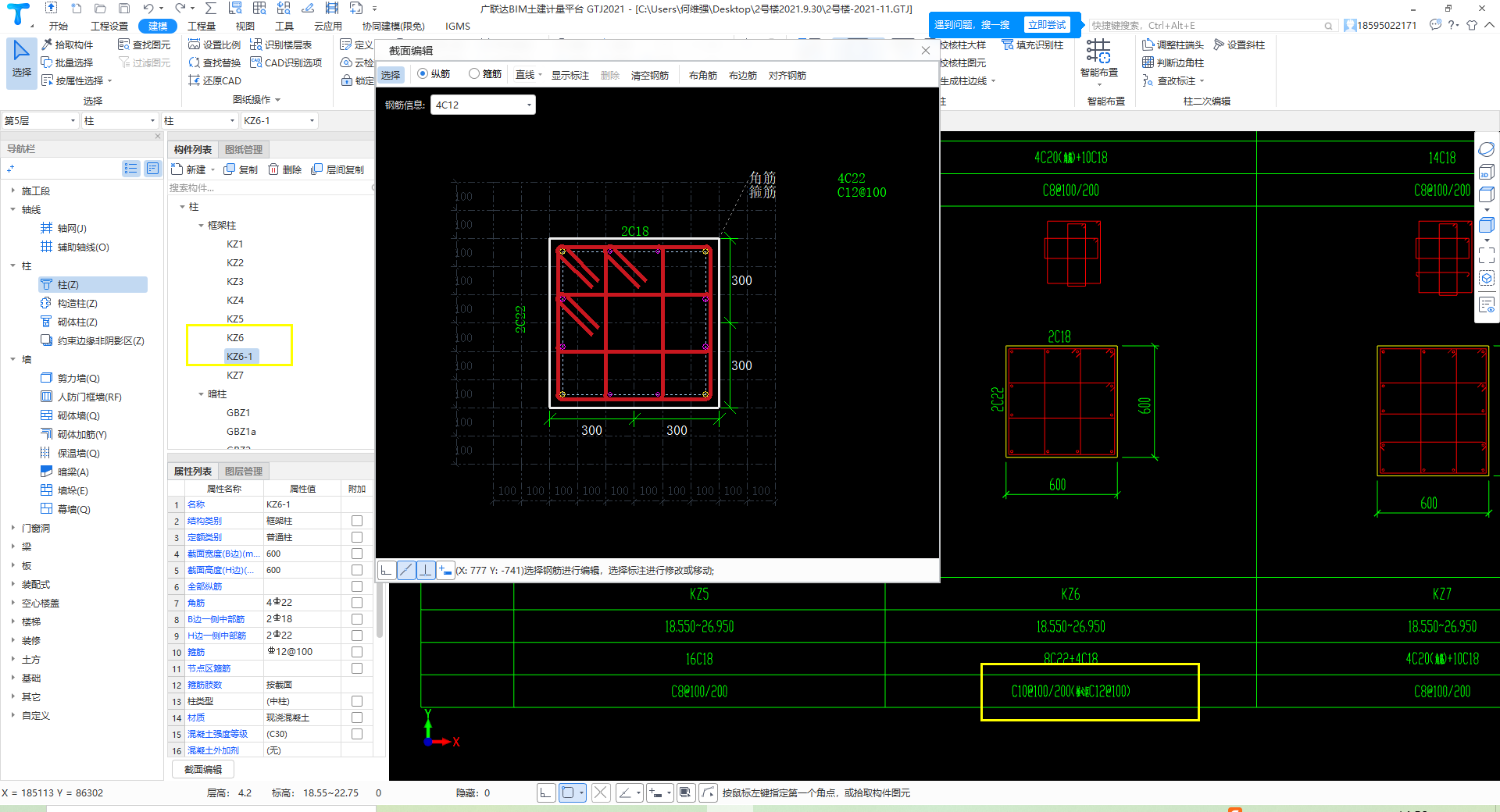Click the skin/shirt theme icon at top right

[x=1472, y=25]
